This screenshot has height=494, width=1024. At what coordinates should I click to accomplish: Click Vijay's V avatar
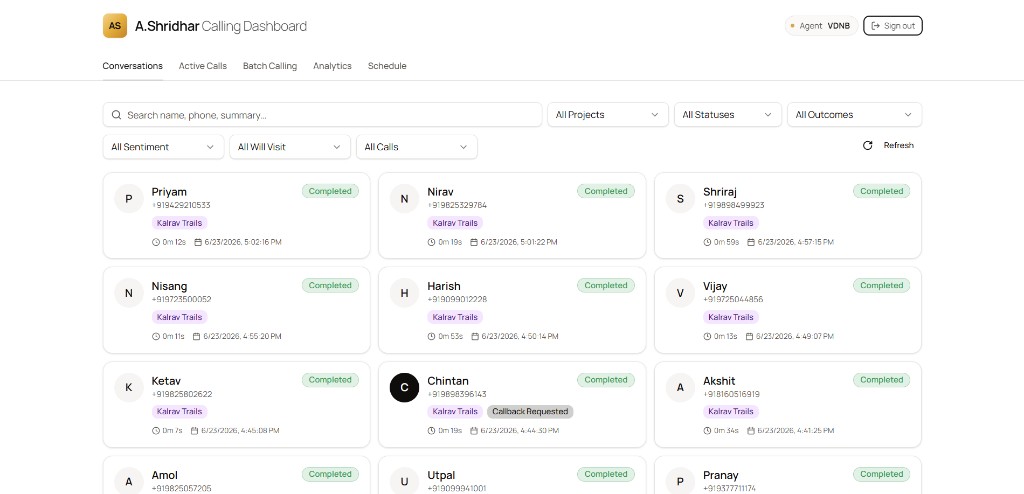click(680, 293)
